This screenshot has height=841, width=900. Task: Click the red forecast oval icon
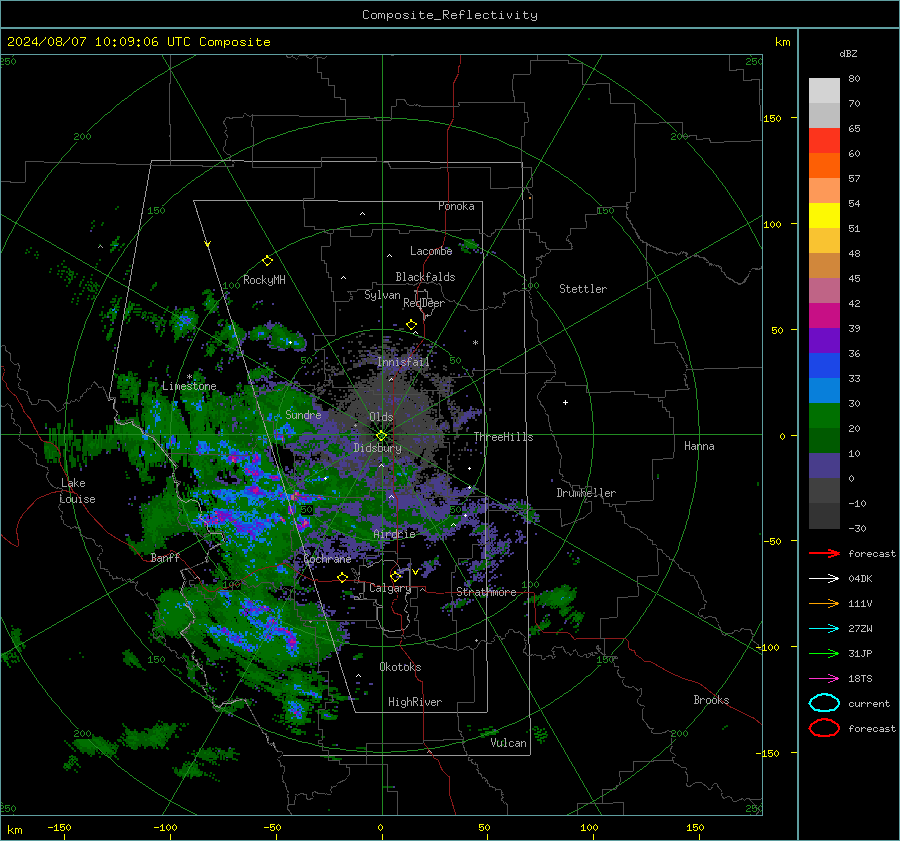824,728
